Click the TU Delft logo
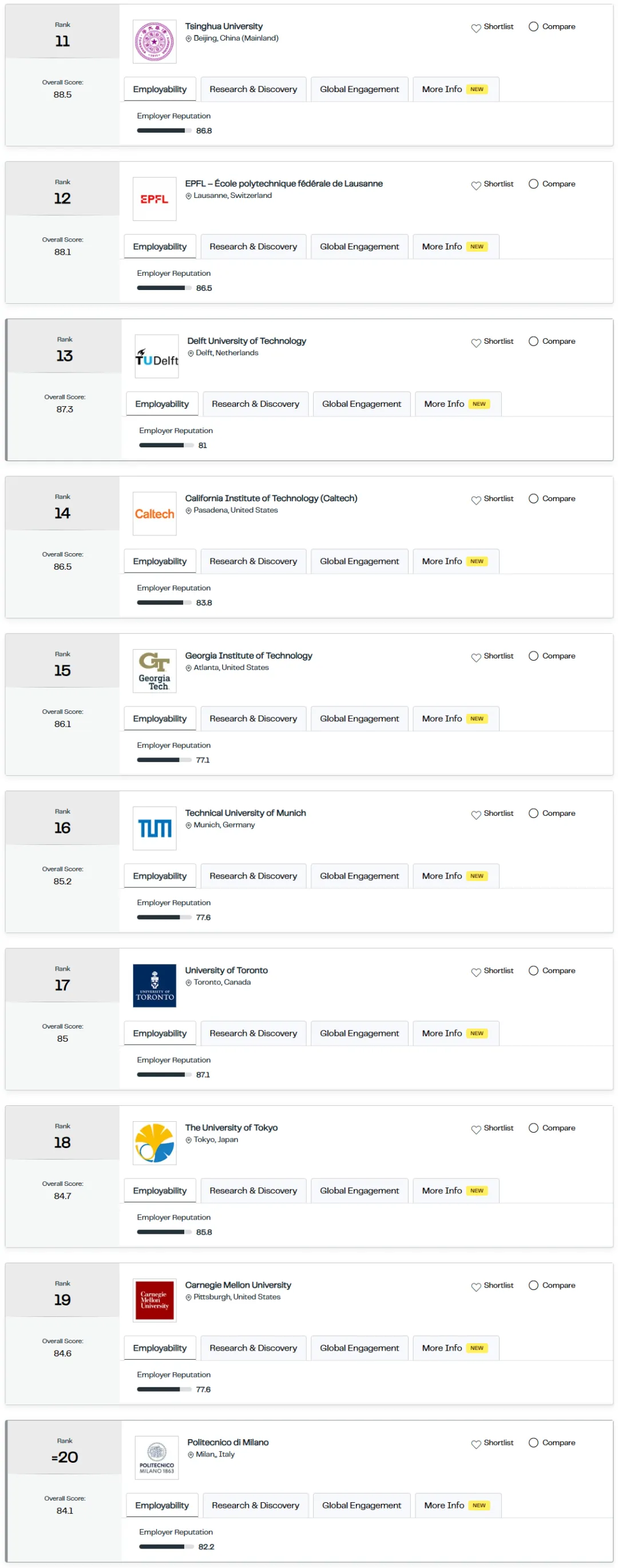This screenshot has height=1568, width=618. (x=156, y=357)
